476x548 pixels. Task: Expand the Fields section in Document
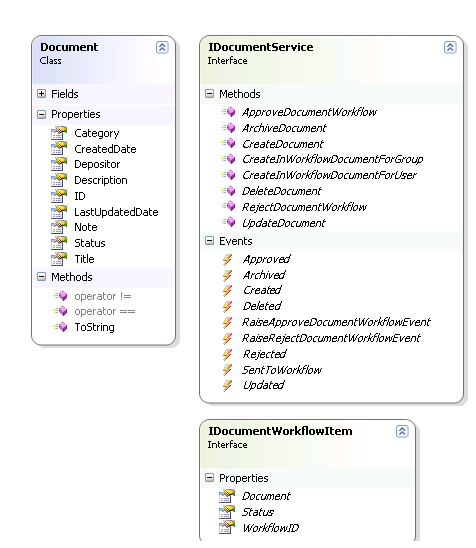(x=42, y=94)
